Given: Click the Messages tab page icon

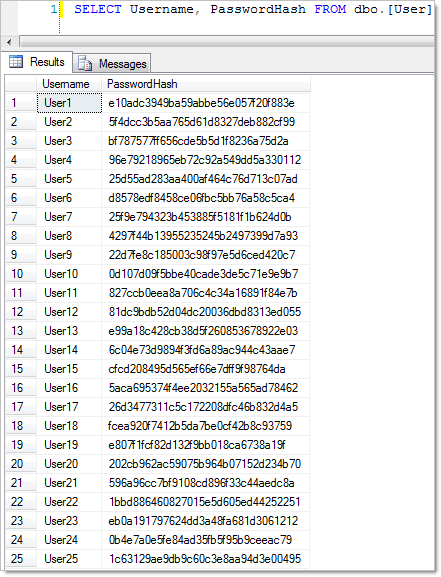Looking at the screenshot, I should point(85,64).
